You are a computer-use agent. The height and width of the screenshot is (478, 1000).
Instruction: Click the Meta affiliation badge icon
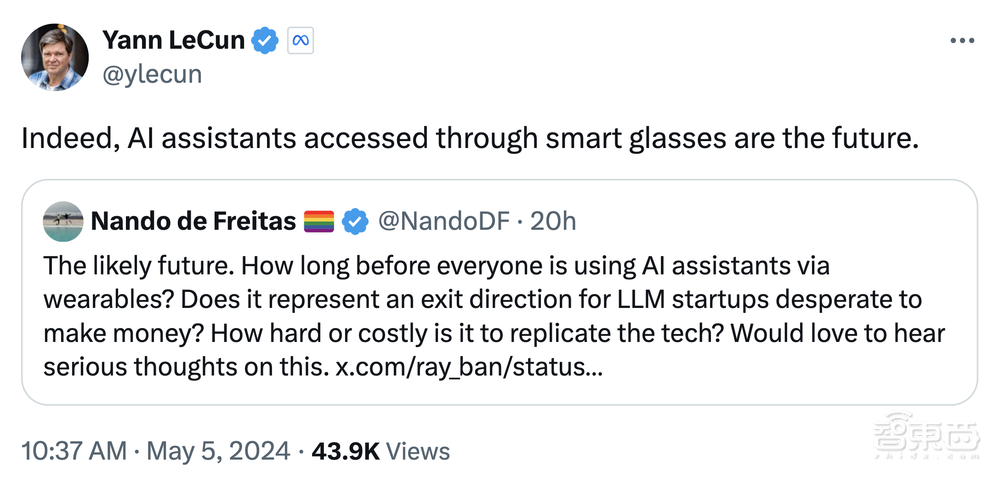tap(300, 41)
